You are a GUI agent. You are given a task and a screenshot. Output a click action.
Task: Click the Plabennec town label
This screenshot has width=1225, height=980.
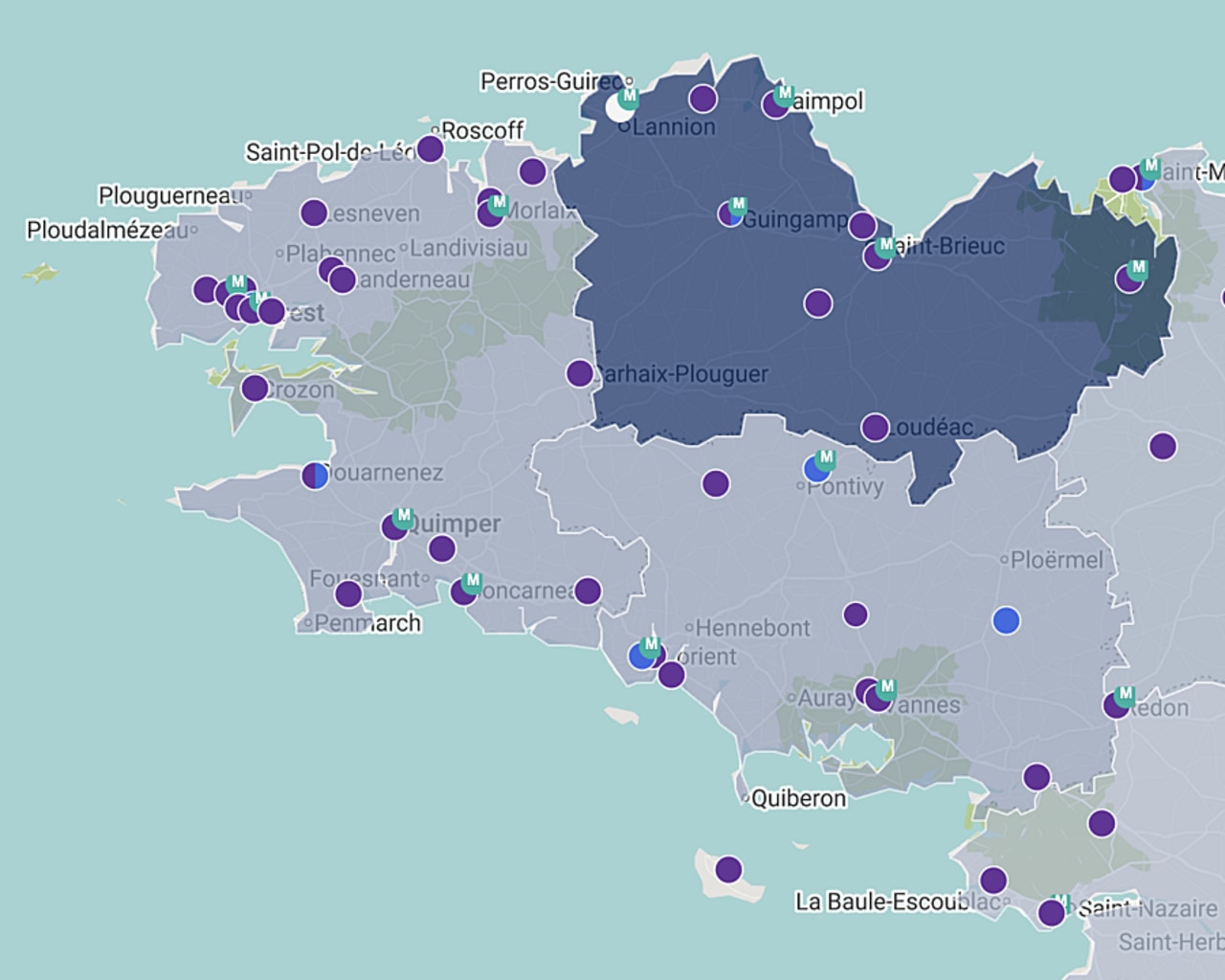tap(341, 254)
